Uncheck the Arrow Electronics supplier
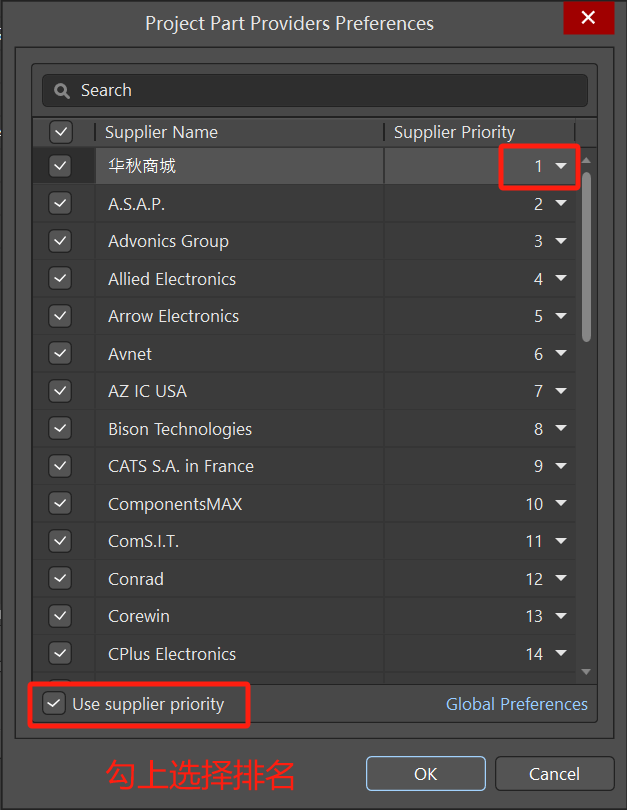627x810 pixels. coord(61,316)
